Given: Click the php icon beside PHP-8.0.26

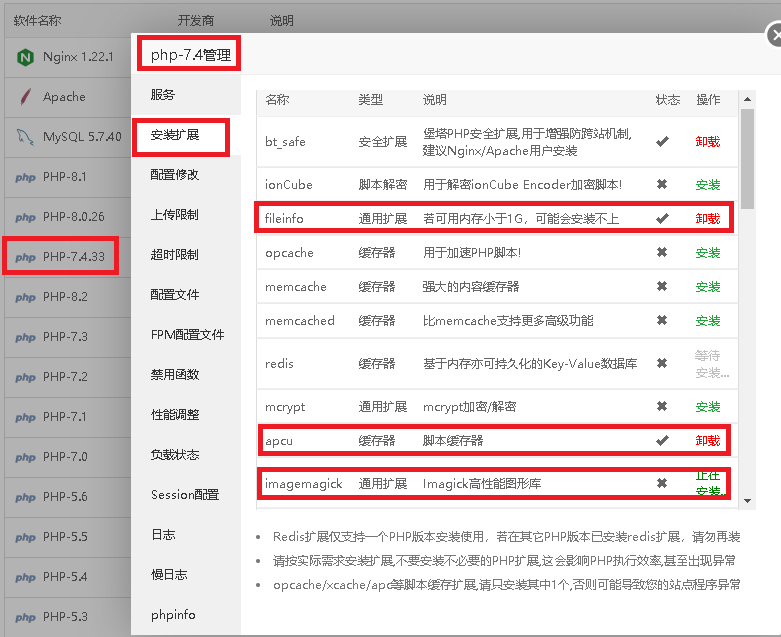Looking at the screenshot, I should (25, 217).
